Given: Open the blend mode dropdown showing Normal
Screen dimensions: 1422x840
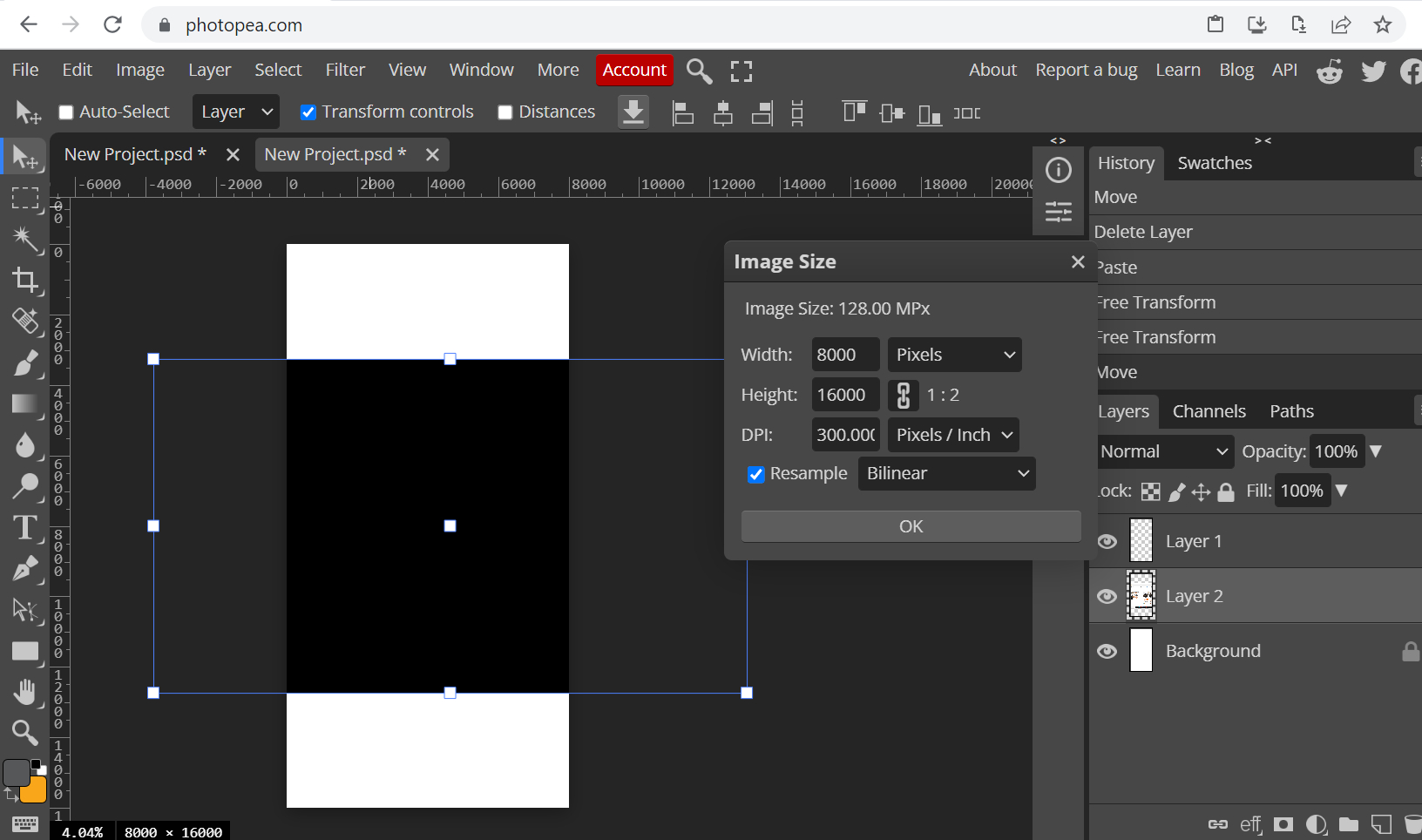Looking at the screenshot, I should click(x=1164, y=451).
